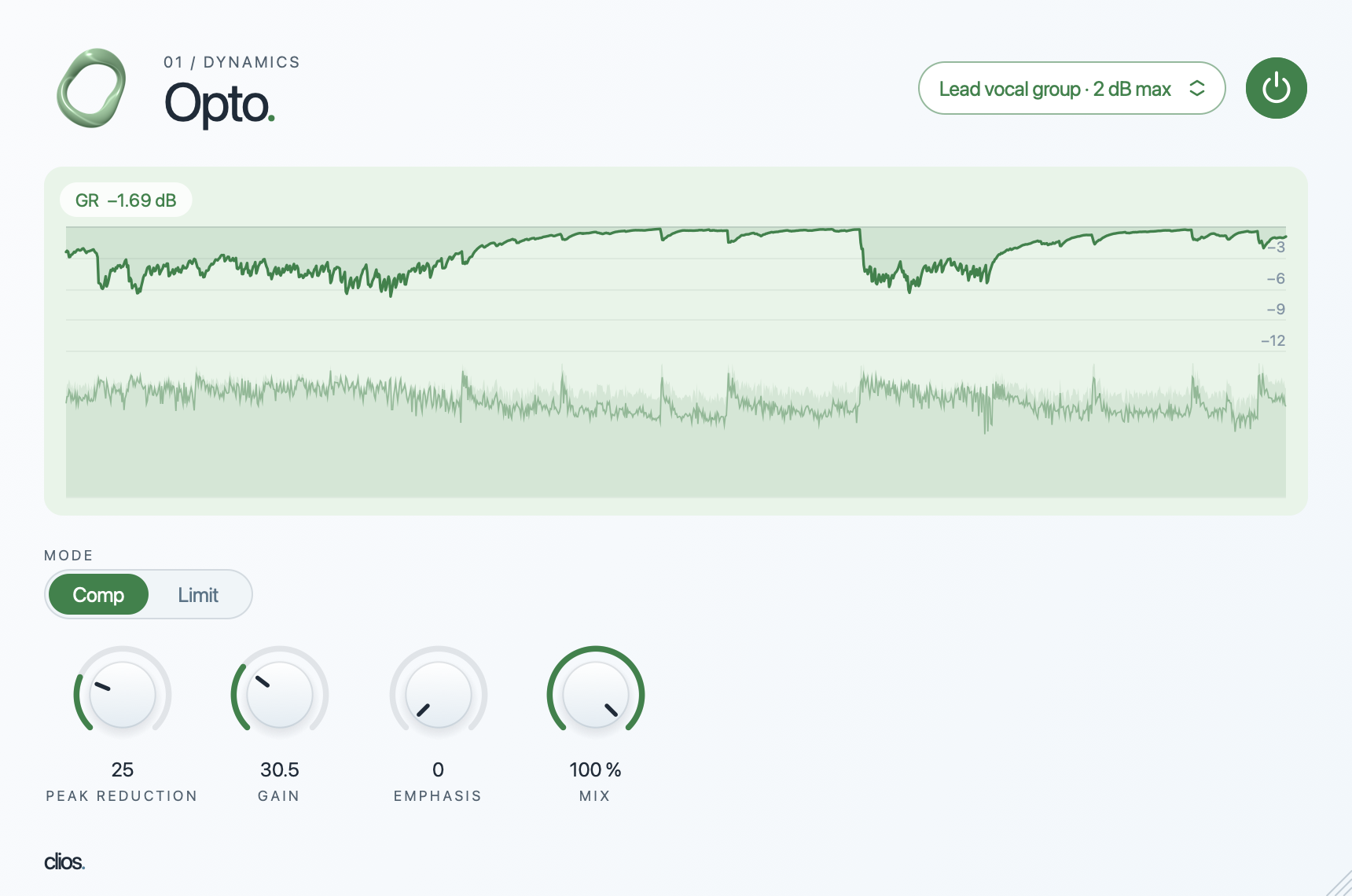The width and height of the screenshot is (1352, 896).
Task: Click the EMPHASIS label
Action: 438,796
